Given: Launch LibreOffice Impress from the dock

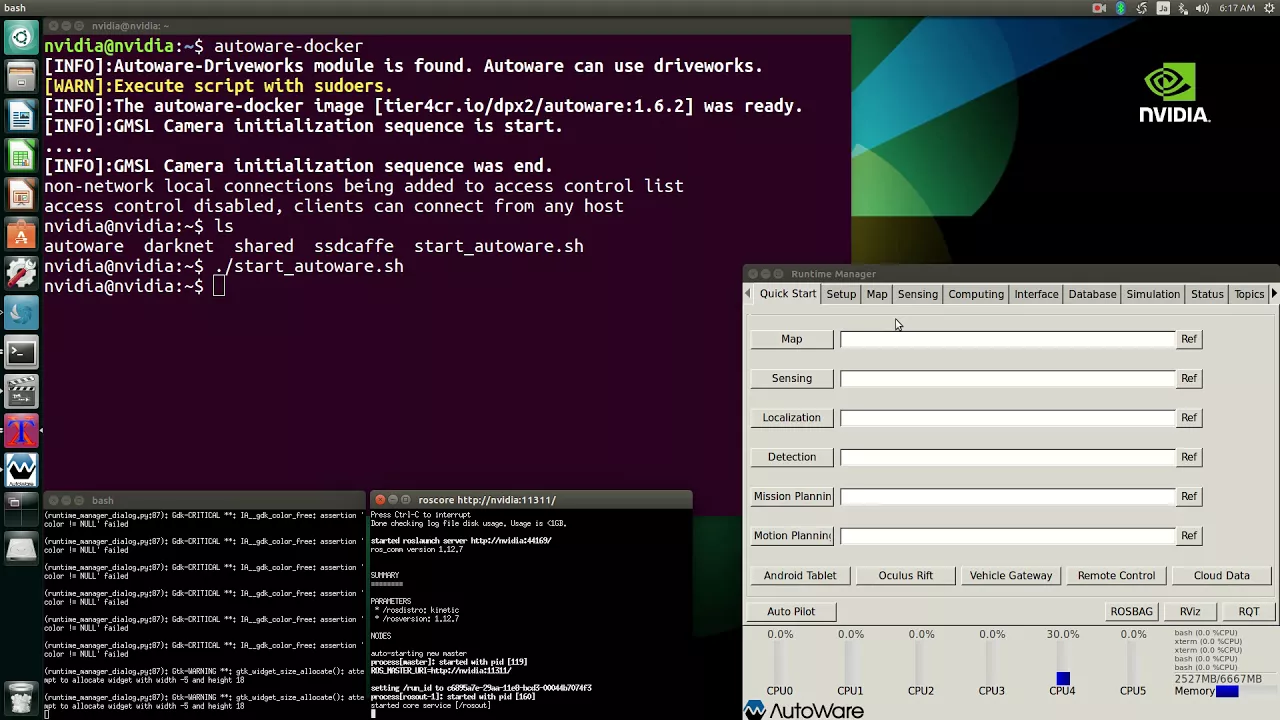Looking at the screenshot, I should pos(21,196).
